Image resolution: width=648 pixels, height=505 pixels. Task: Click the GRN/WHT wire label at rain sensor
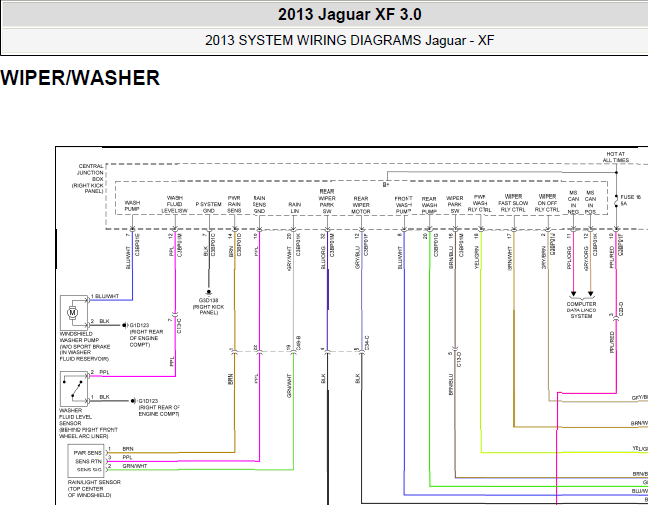135,466
